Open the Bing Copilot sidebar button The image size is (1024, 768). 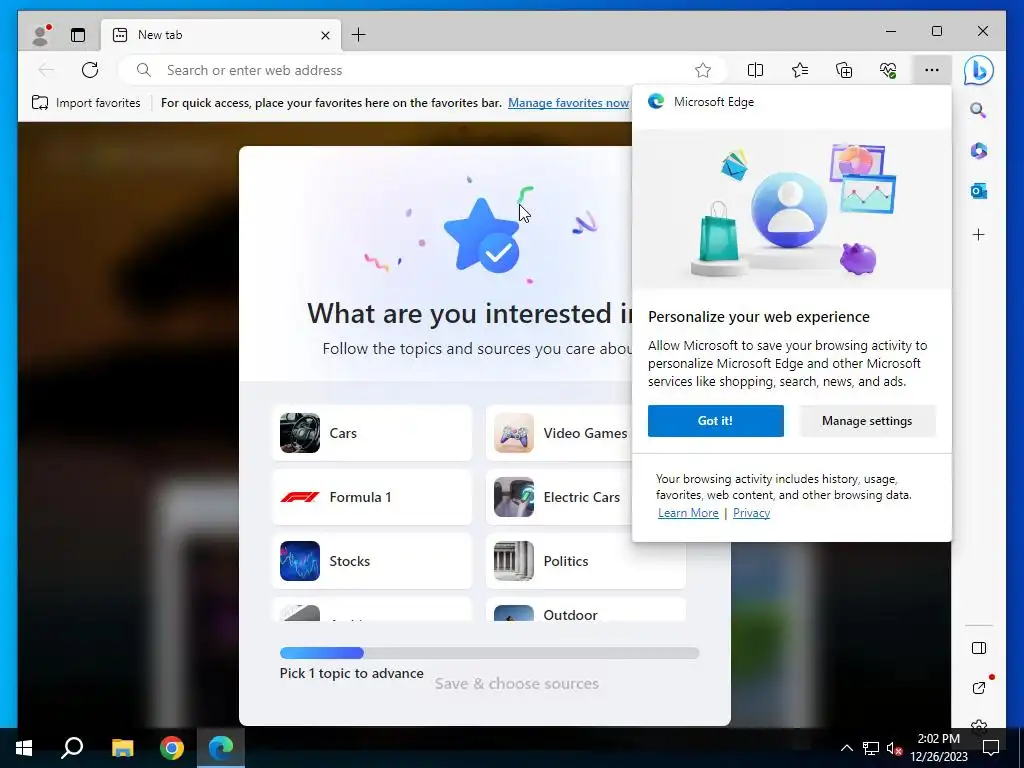[978, 70]
